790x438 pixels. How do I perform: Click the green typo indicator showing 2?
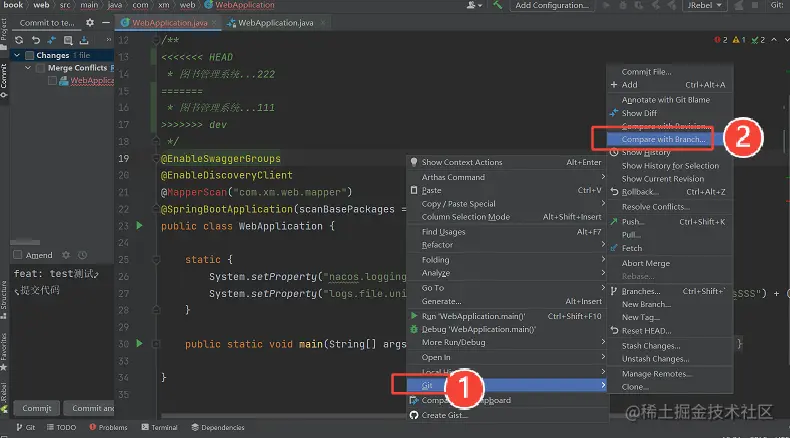pyautogui.click(x=758, y=40)
